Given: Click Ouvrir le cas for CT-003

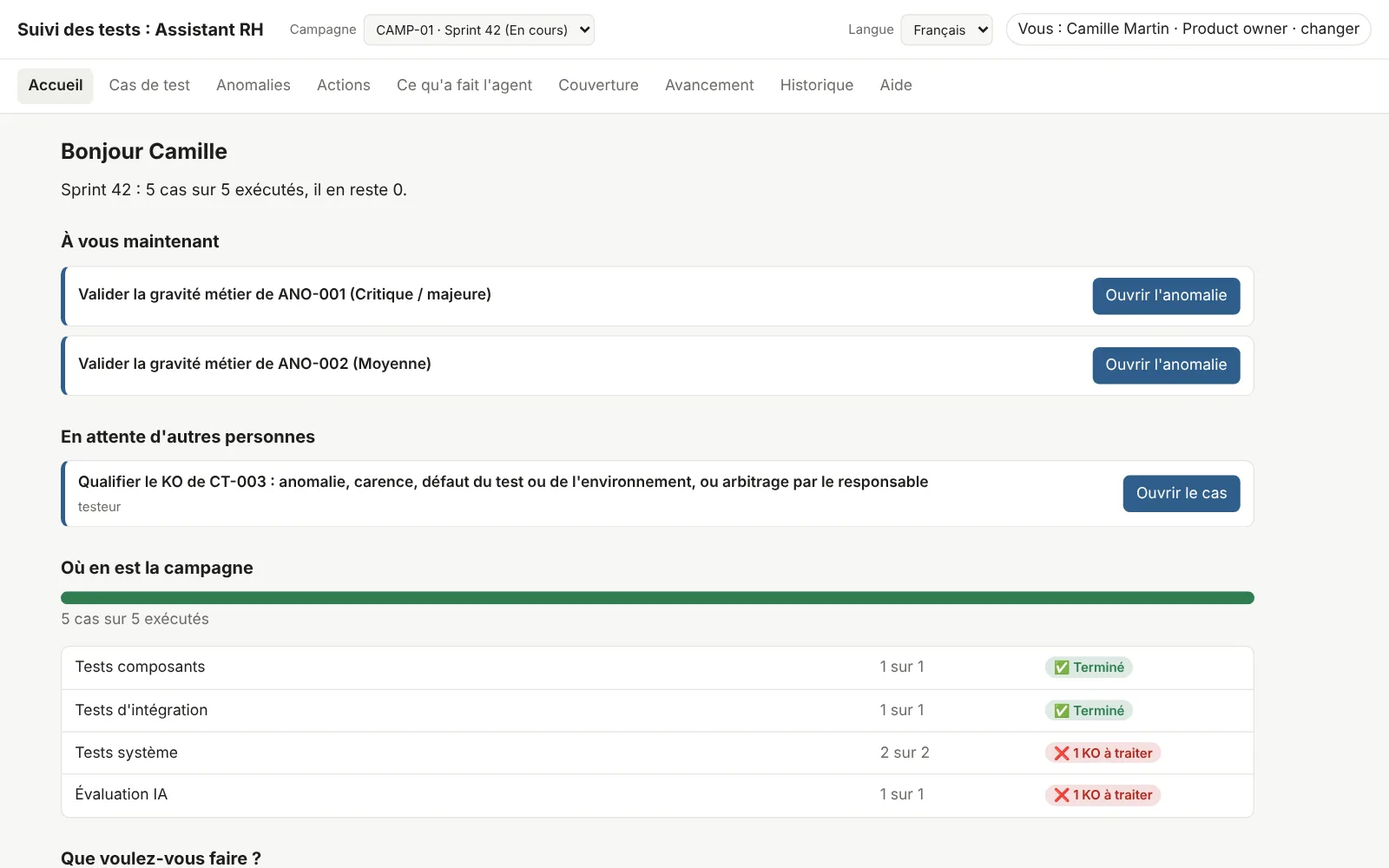Looking at the screenshot, I should 1182,494.
